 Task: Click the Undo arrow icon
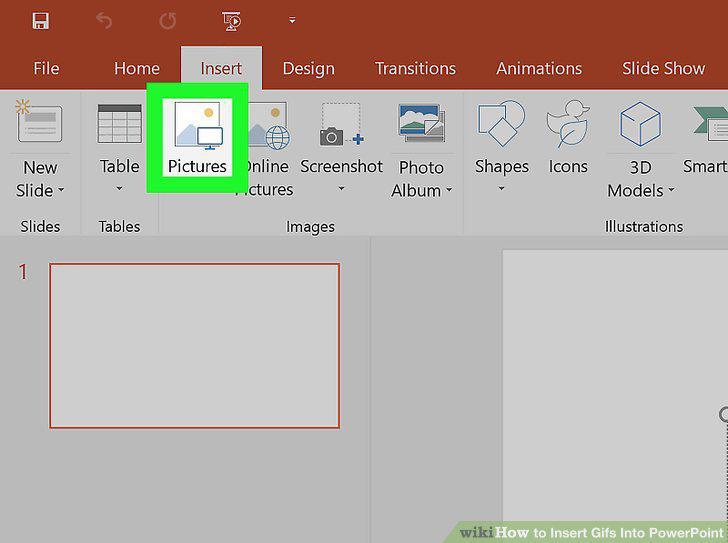[104, 21]
